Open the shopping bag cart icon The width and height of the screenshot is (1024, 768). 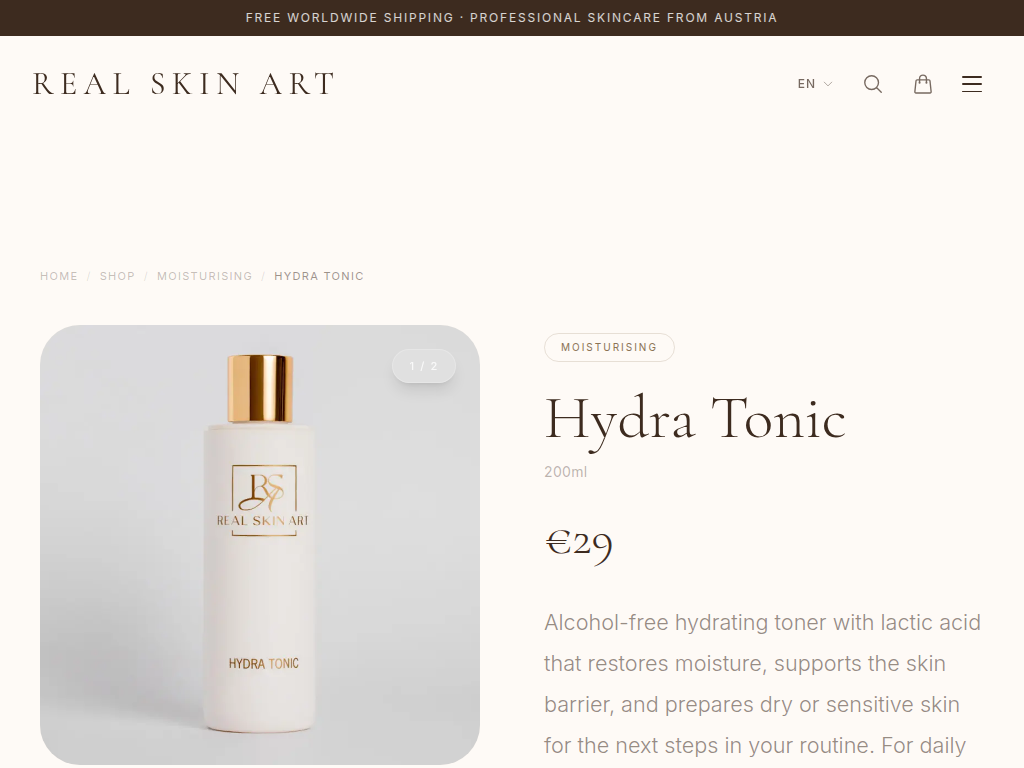(x=922, y=84)
